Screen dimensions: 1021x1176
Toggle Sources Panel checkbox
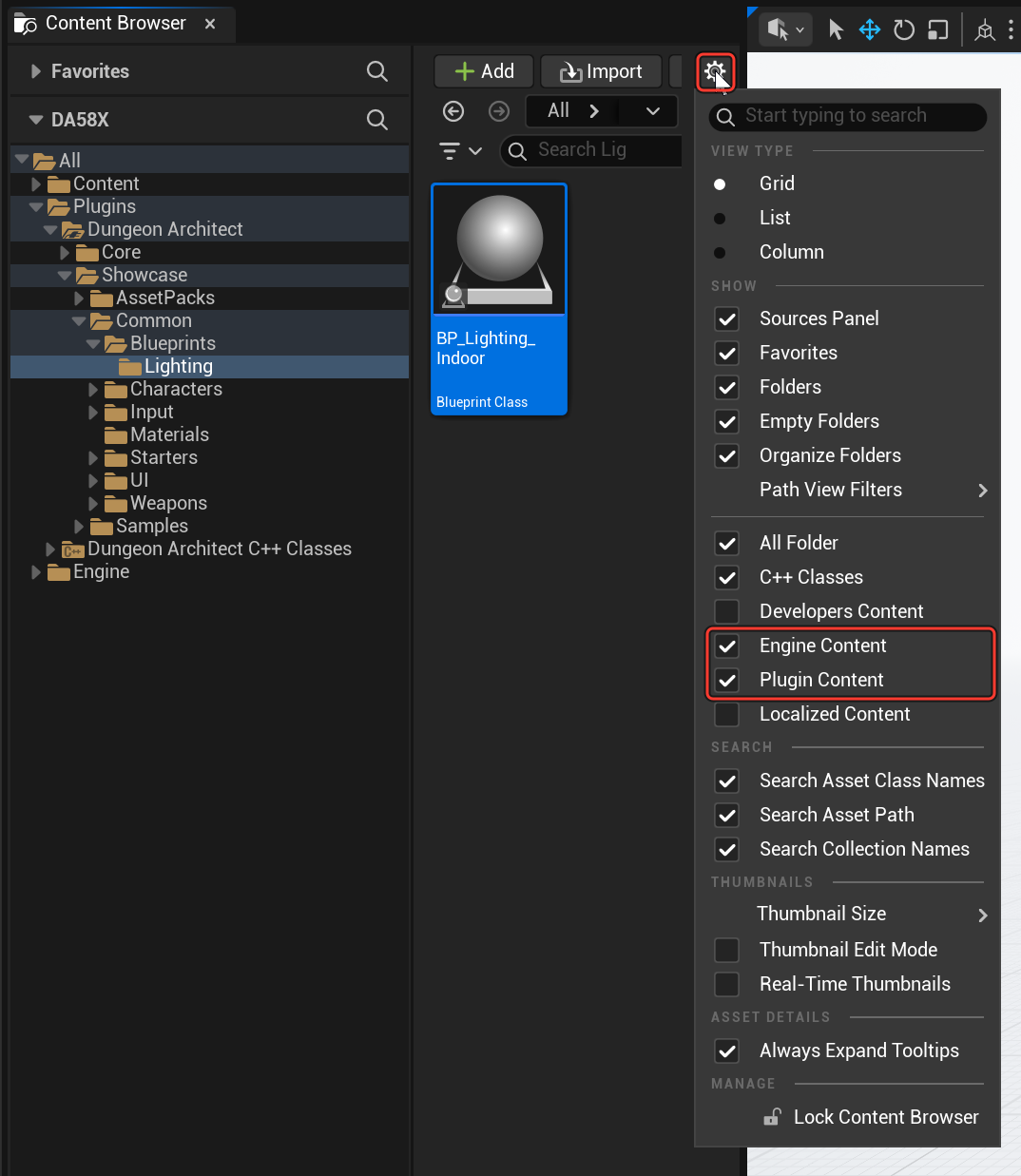click(727, 318)
